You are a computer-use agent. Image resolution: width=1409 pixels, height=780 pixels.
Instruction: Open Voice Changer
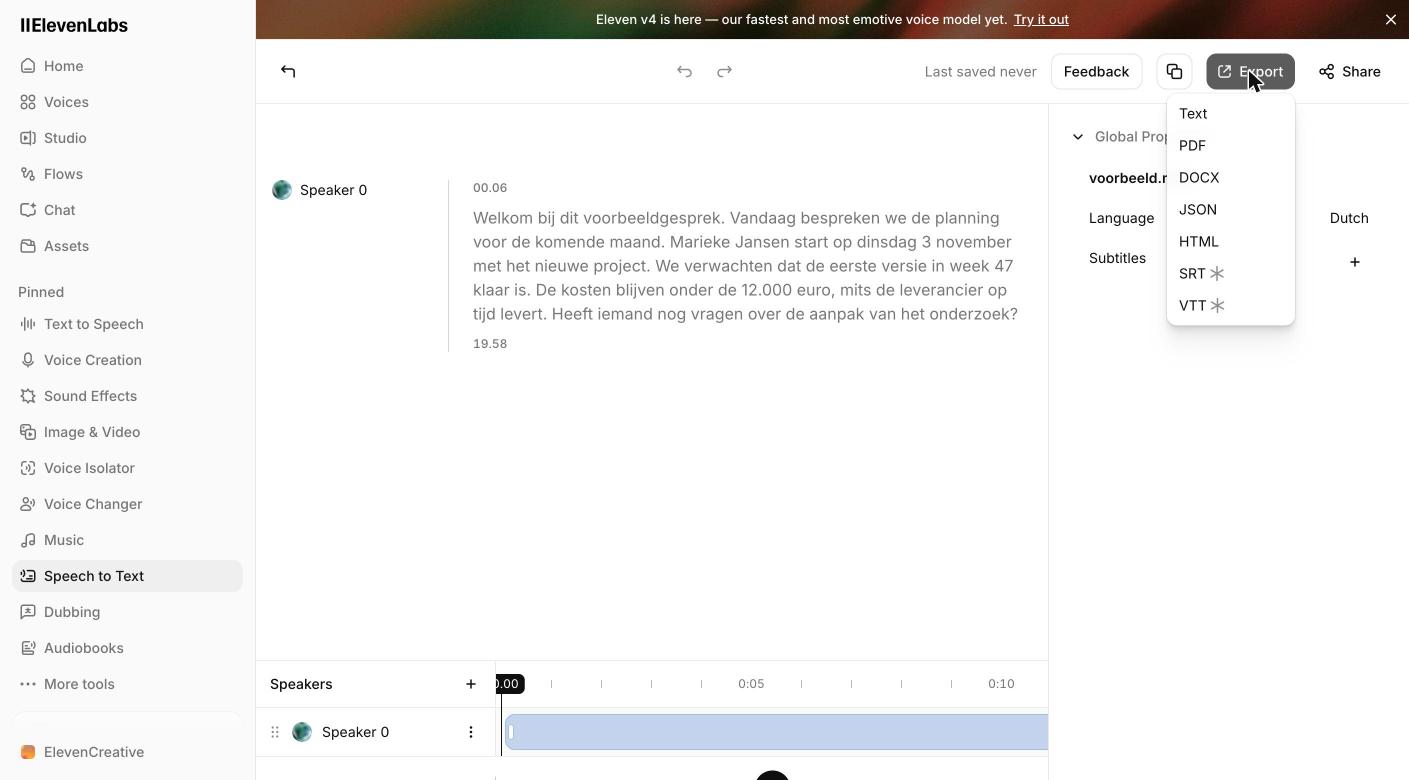pyautogui.click(x=127, y=504)
